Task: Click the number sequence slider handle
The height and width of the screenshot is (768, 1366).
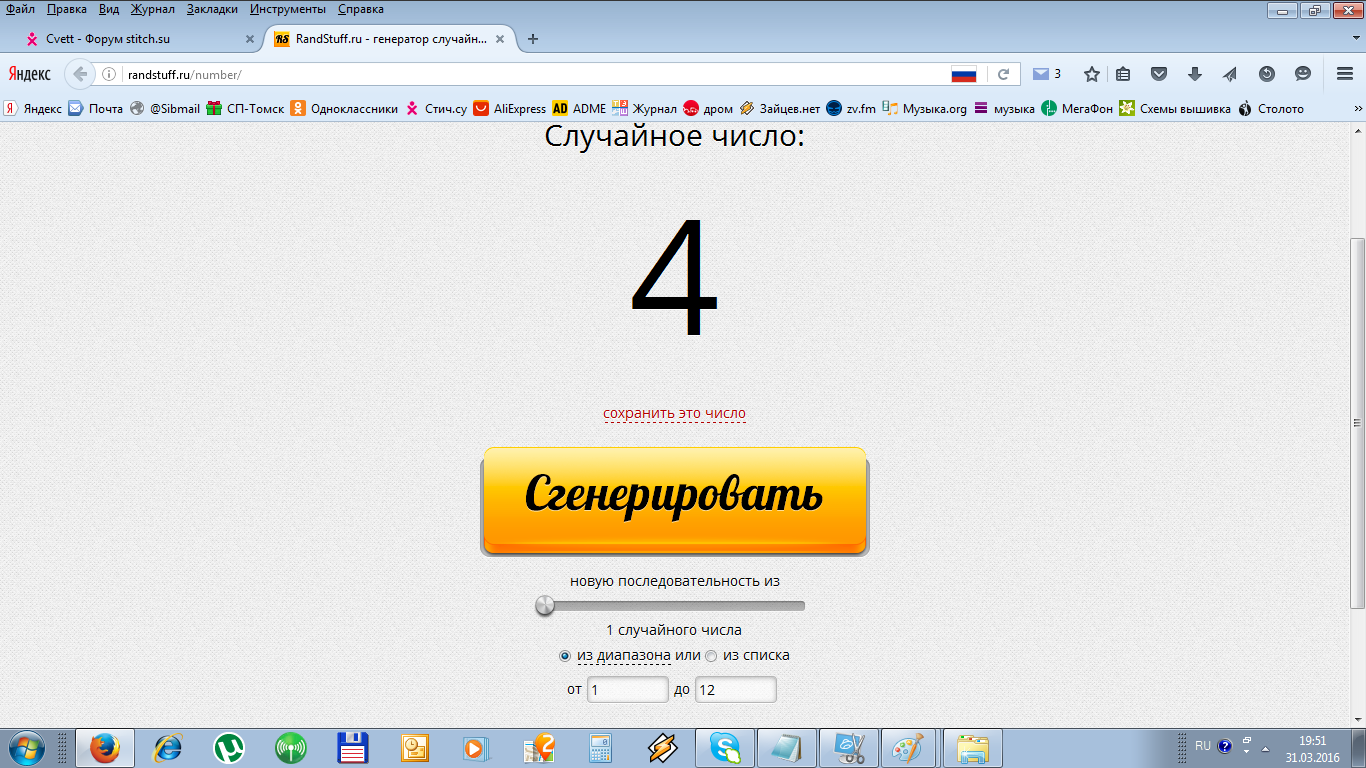Action: 545,605
